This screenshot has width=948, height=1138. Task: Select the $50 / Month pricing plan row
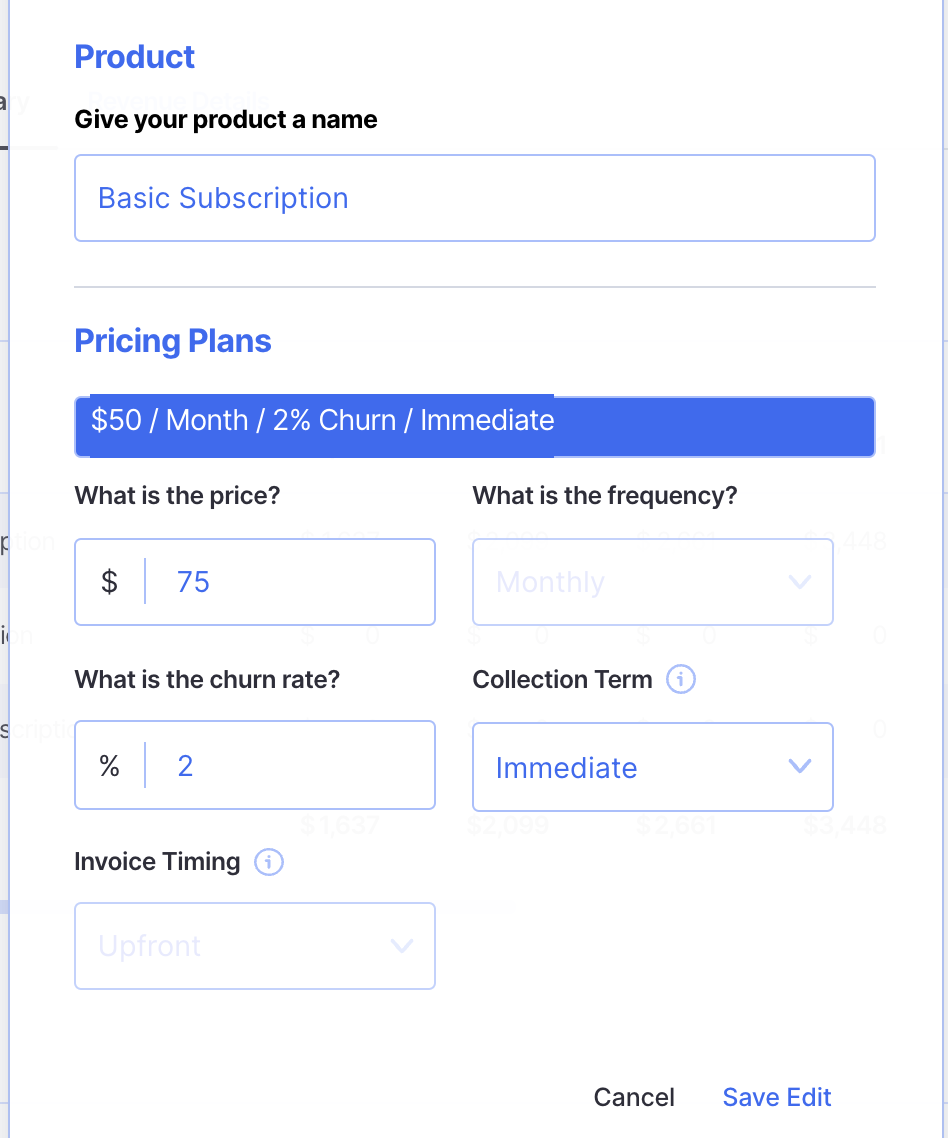pyautogui.click(x=474, y=426)
